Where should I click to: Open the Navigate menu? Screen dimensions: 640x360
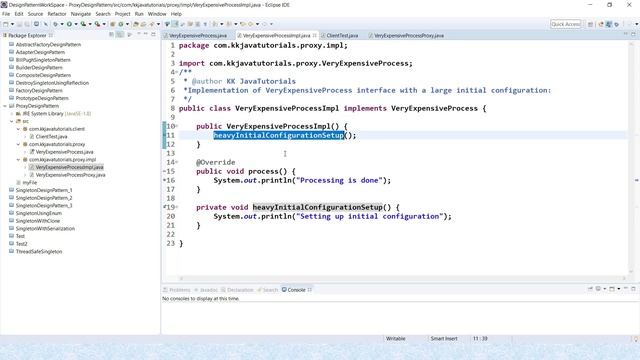[x=81, y=13]
